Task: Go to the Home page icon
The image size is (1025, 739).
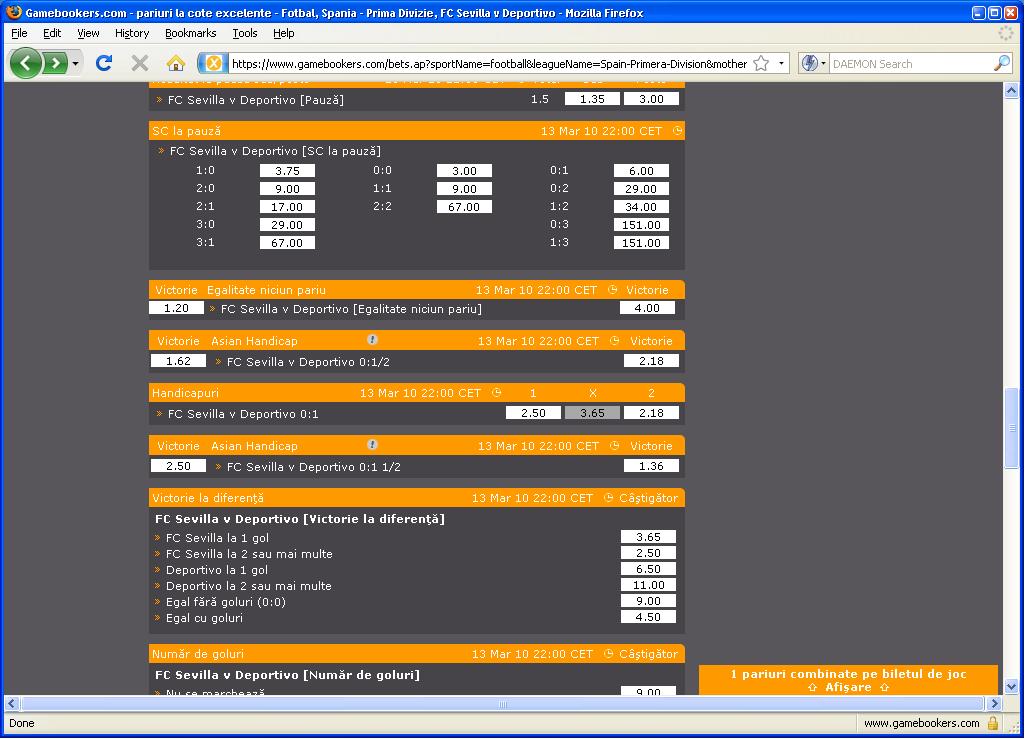Action: click(x=175, y=63)
